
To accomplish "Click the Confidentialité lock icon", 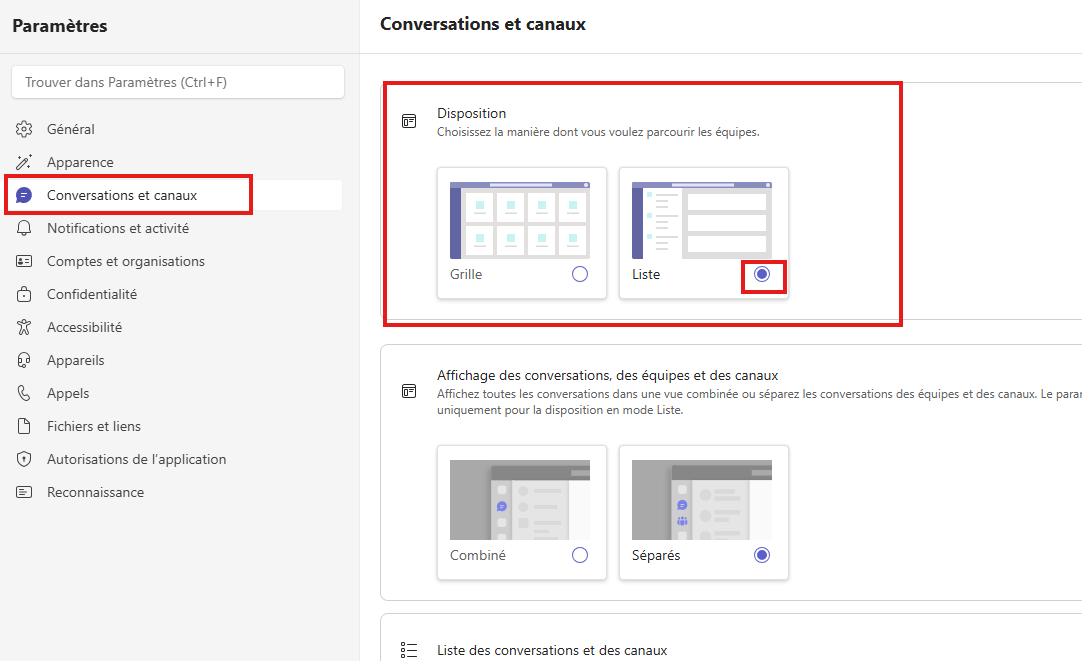I will click(x=25, y=294).
